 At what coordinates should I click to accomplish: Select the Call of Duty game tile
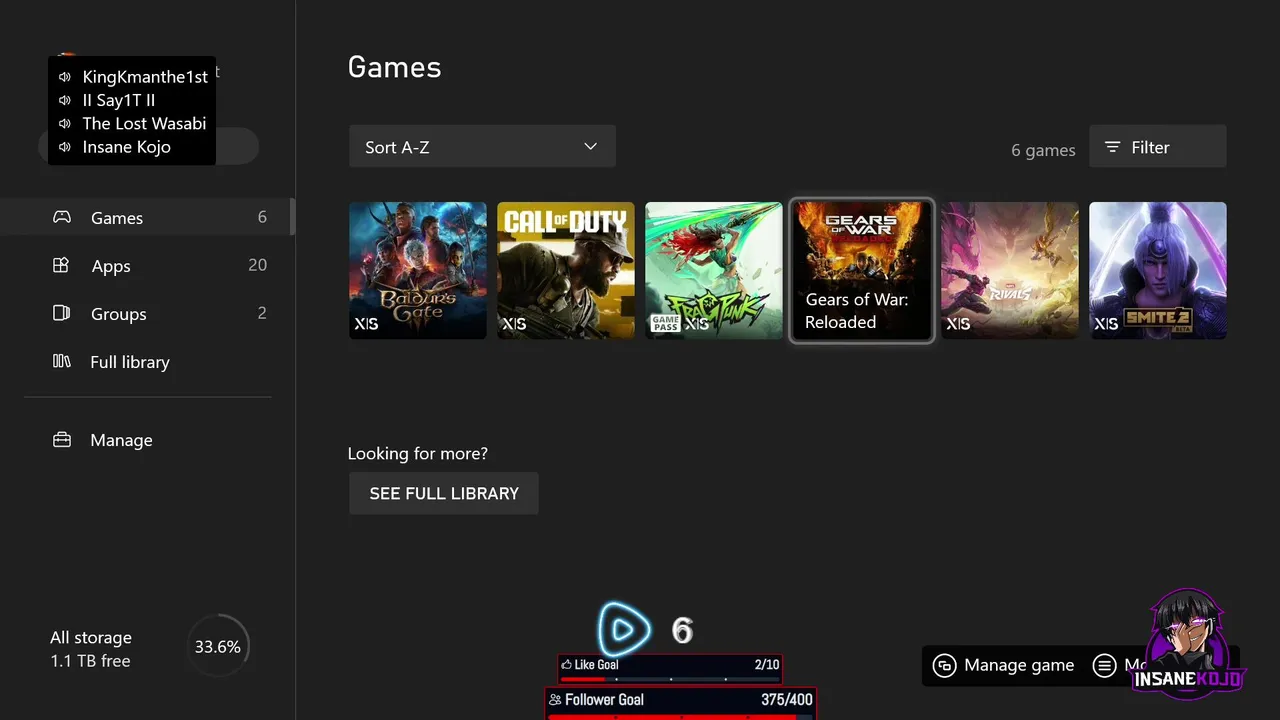tap(566, 270)
